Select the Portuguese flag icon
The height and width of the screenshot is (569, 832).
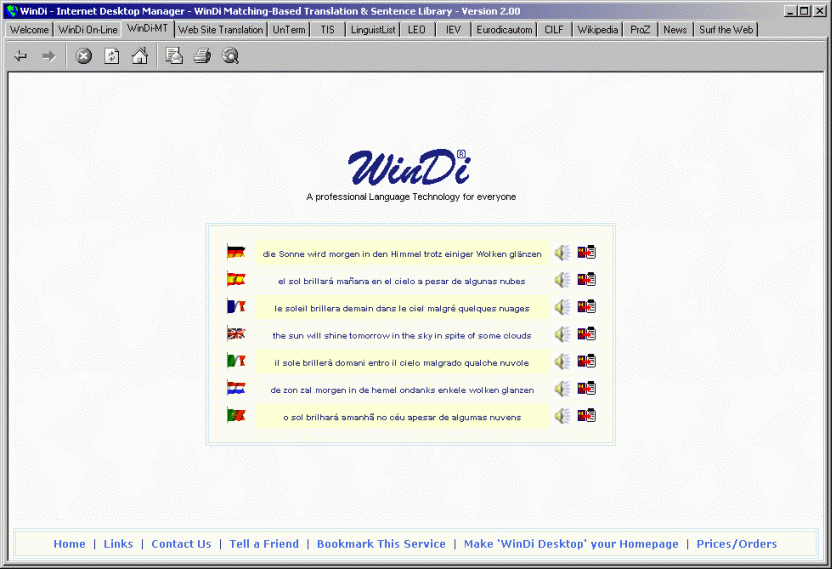pos(236,415)
